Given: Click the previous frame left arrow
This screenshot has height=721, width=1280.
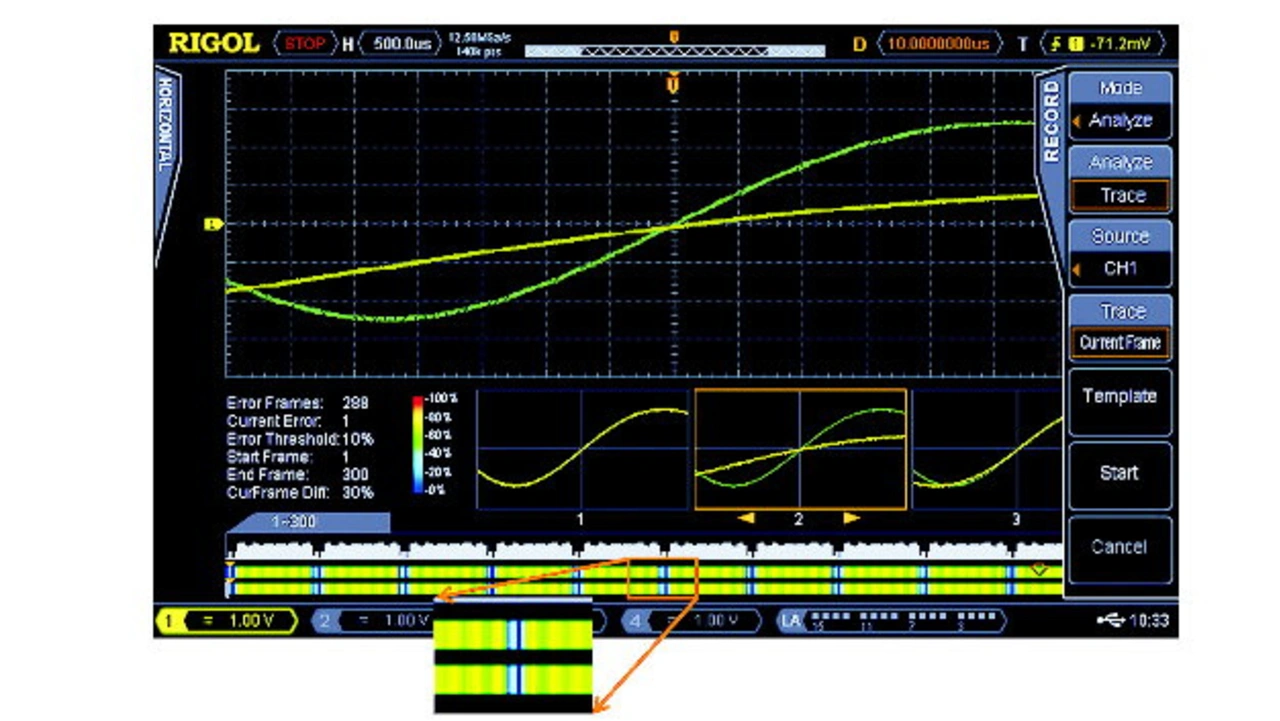Looking at the screenshot, I should pos(746,518).
